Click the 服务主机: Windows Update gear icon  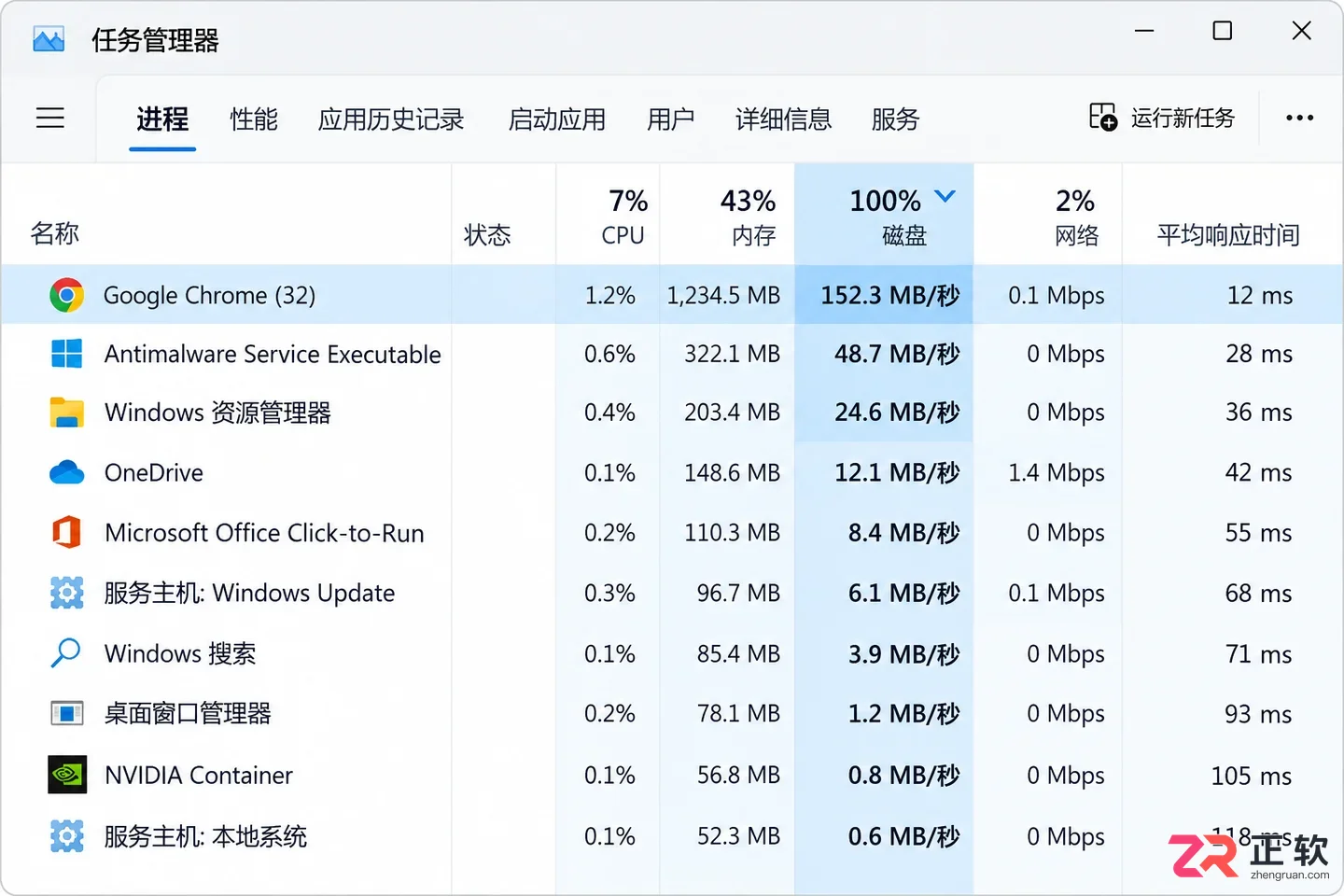tap(66, 593)
